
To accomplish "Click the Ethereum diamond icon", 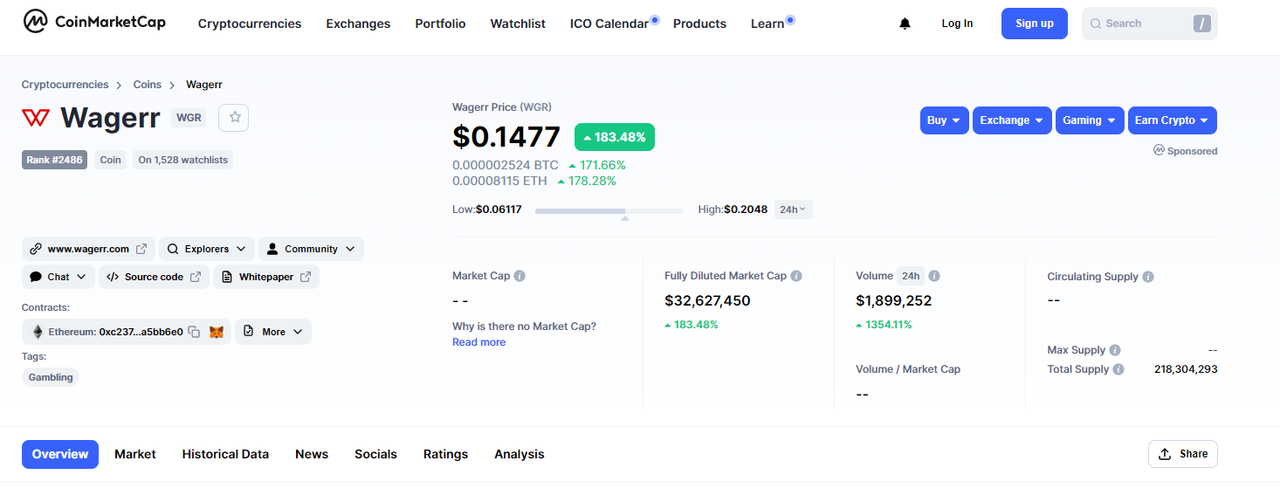I will pyautogui.click(x=38, y=332).
